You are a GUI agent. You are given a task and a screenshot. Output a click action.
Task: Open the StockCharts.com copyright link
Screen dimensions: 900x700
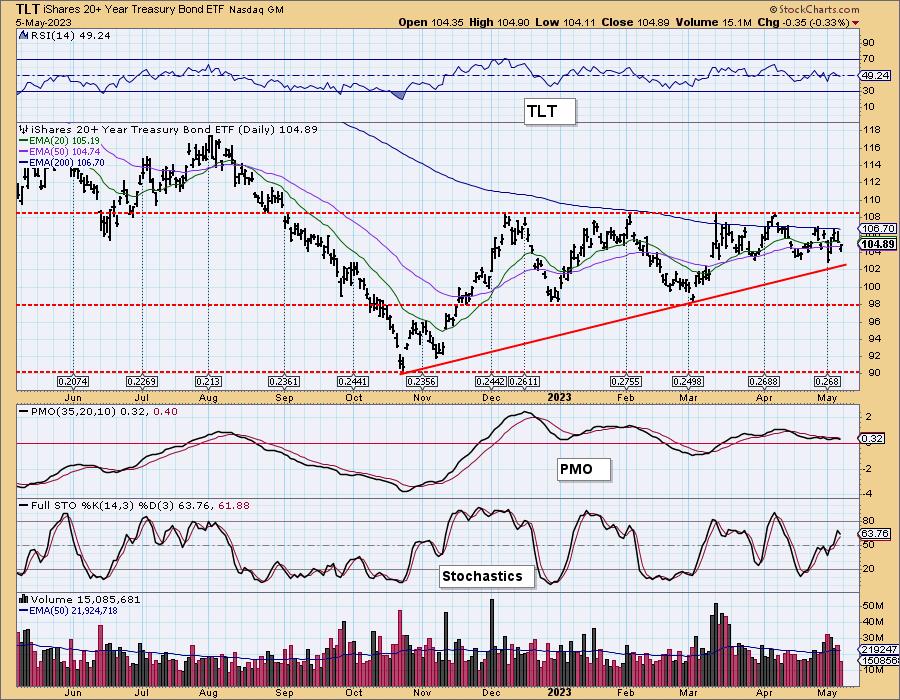click(x=814, y=9)
